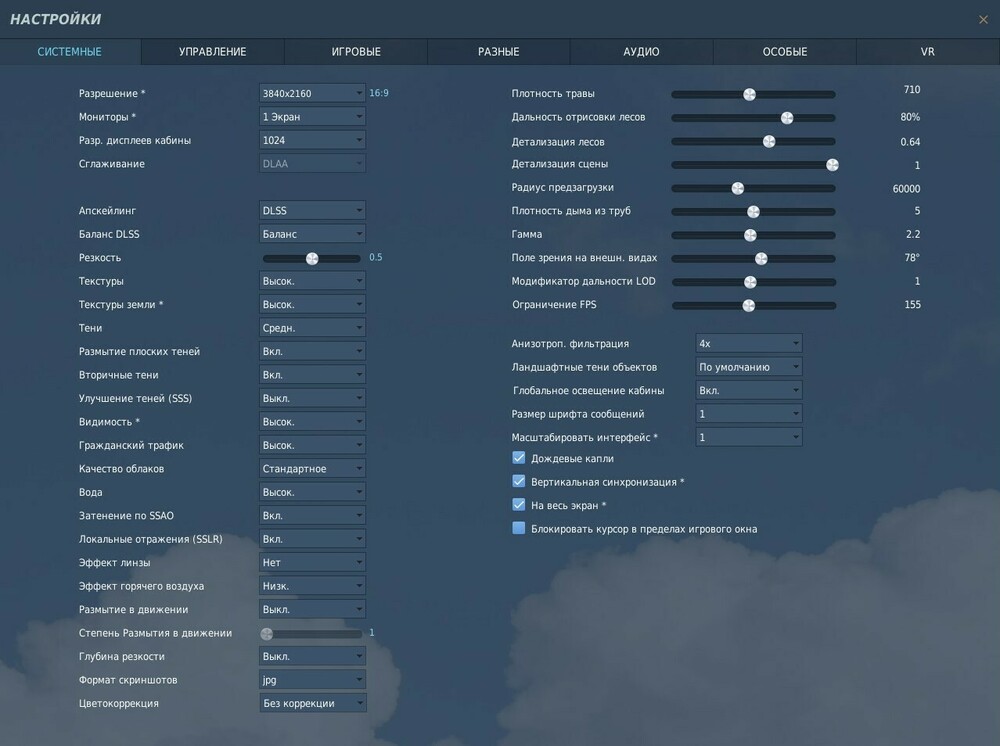Switch to the УПРАВЛЕНИЕ tab
This screenshot has height=746, width=1000.
coord(211,51)
